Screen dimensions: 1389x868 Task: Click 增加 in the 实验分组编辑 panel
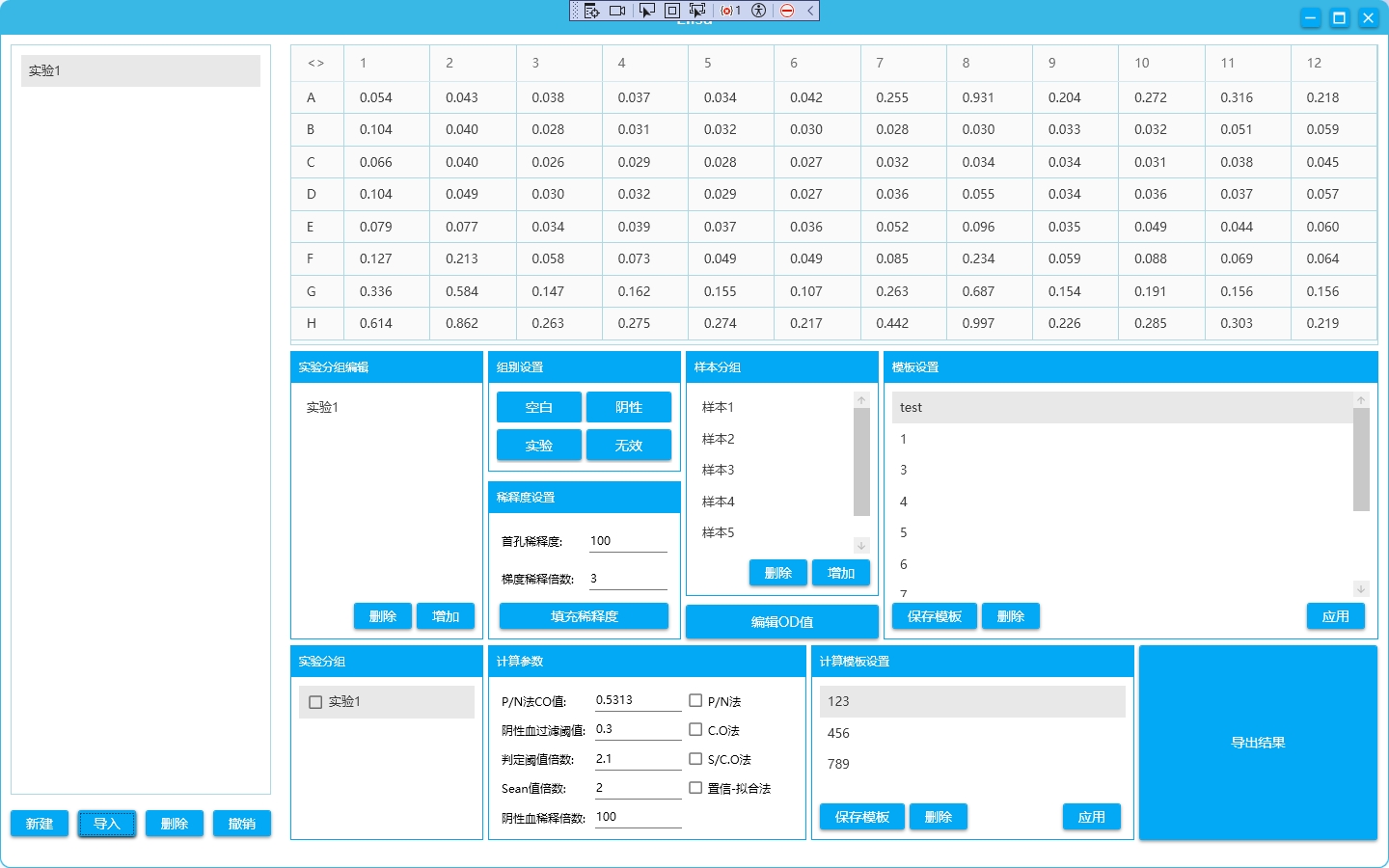[446, 616]
